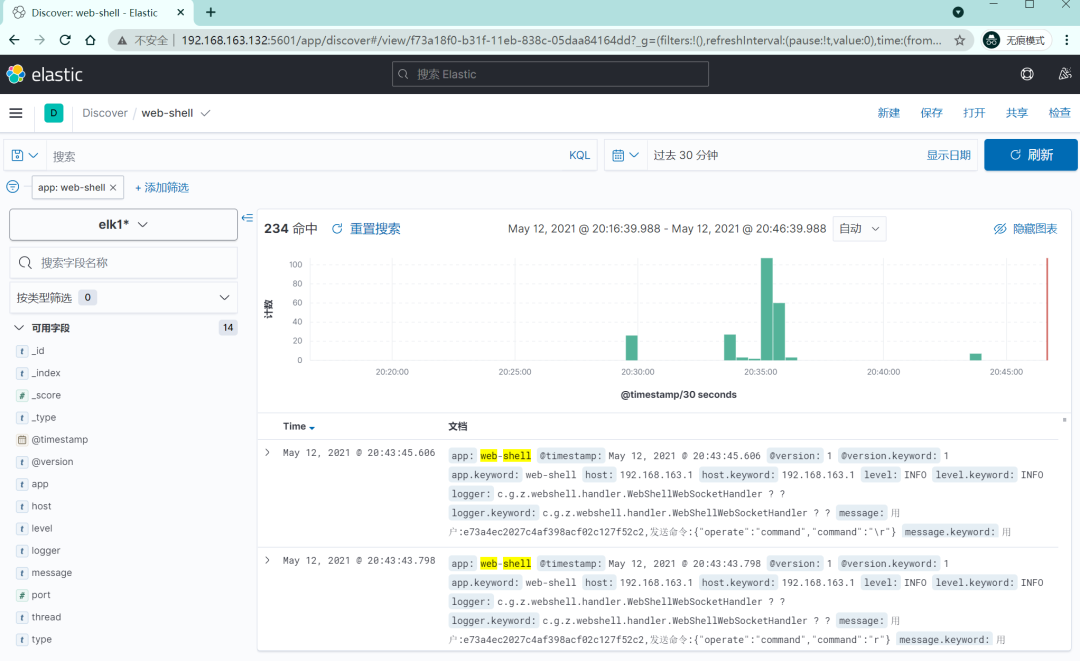The image size is (1080, 661).
Task: Click the blue 刷新 refresh button
Action: pyautogui.click(x=1030, y=155)
